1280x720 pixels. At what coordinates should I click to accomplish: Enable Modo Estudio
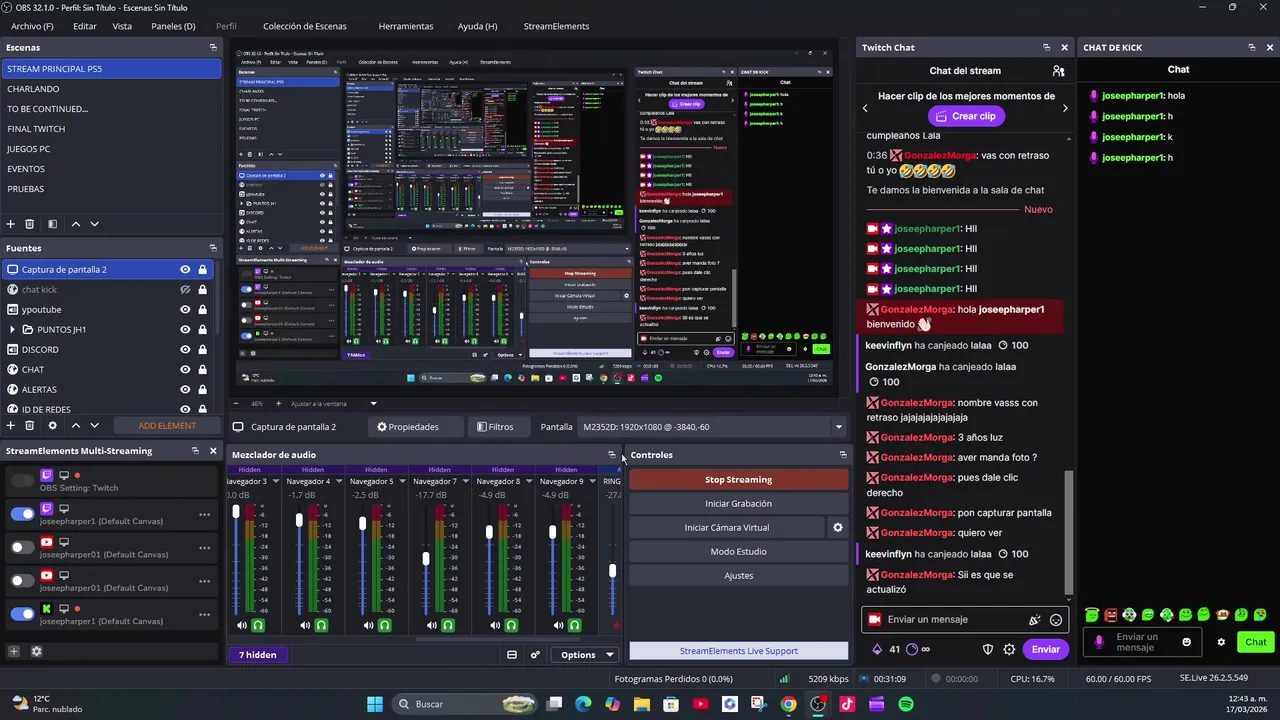tap(738, 552)
